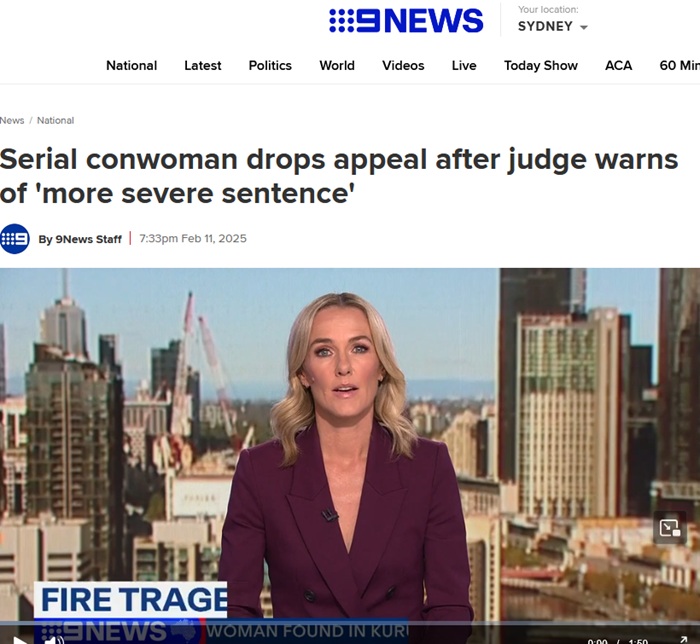
Task: Click the location dropdown arrow
Action: pyautogui.click(x=583, y=27)
